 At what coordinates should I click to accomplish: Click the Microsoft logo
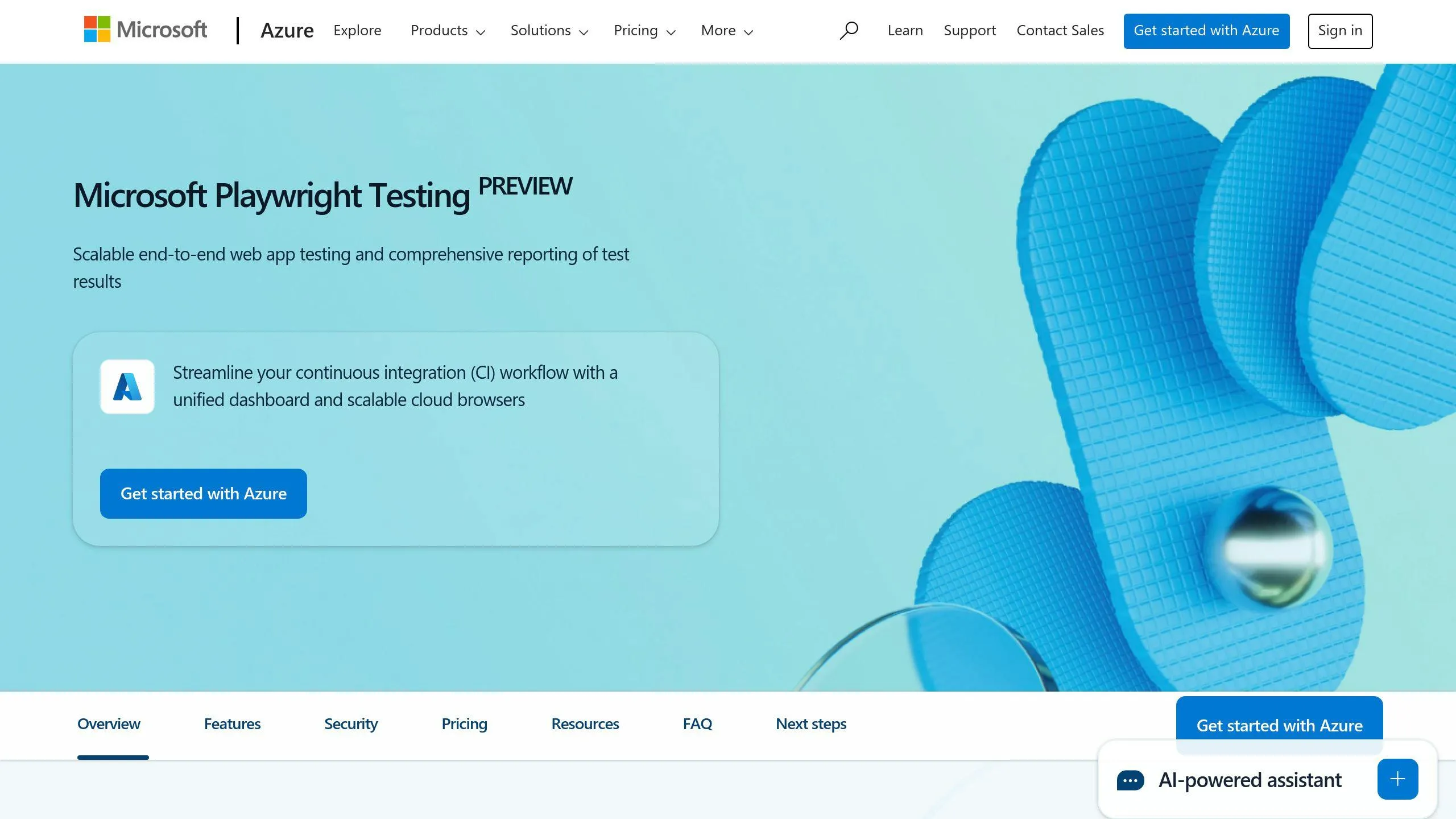coord(146,30)
